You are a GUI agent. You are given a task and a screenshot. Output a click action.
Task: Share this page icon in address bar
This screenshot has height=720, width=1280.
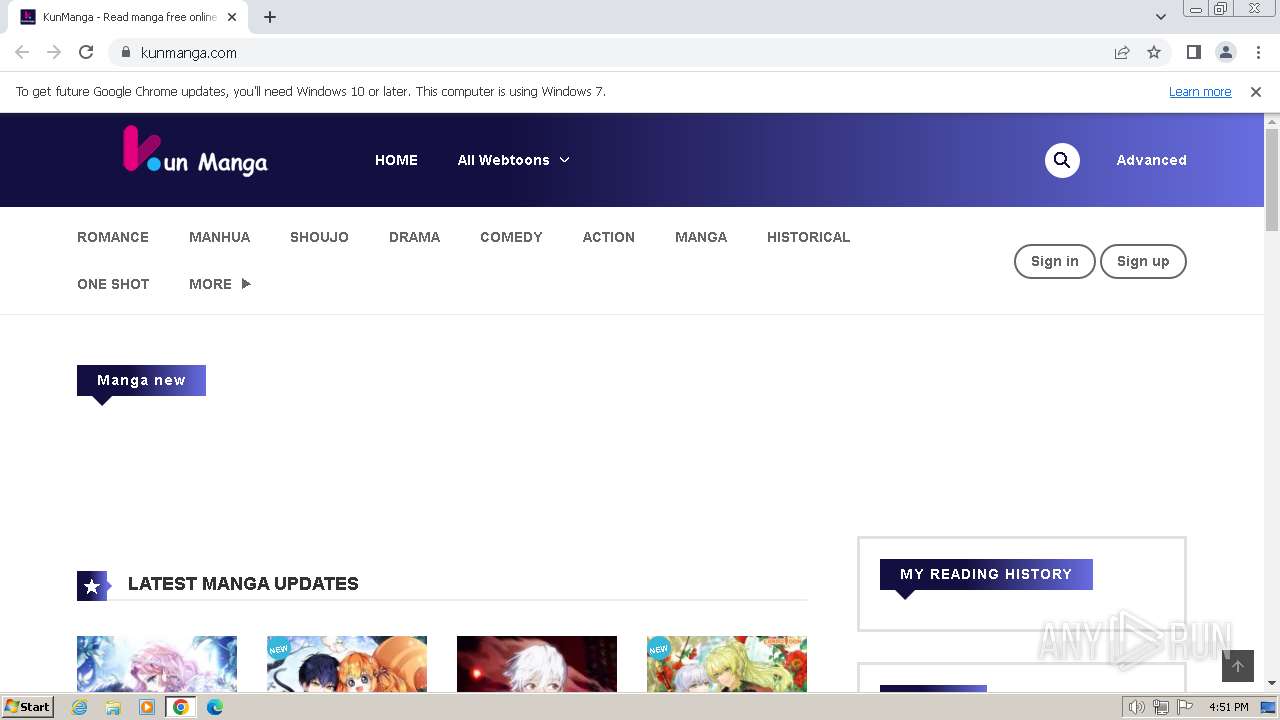(x=1122, y=52)
